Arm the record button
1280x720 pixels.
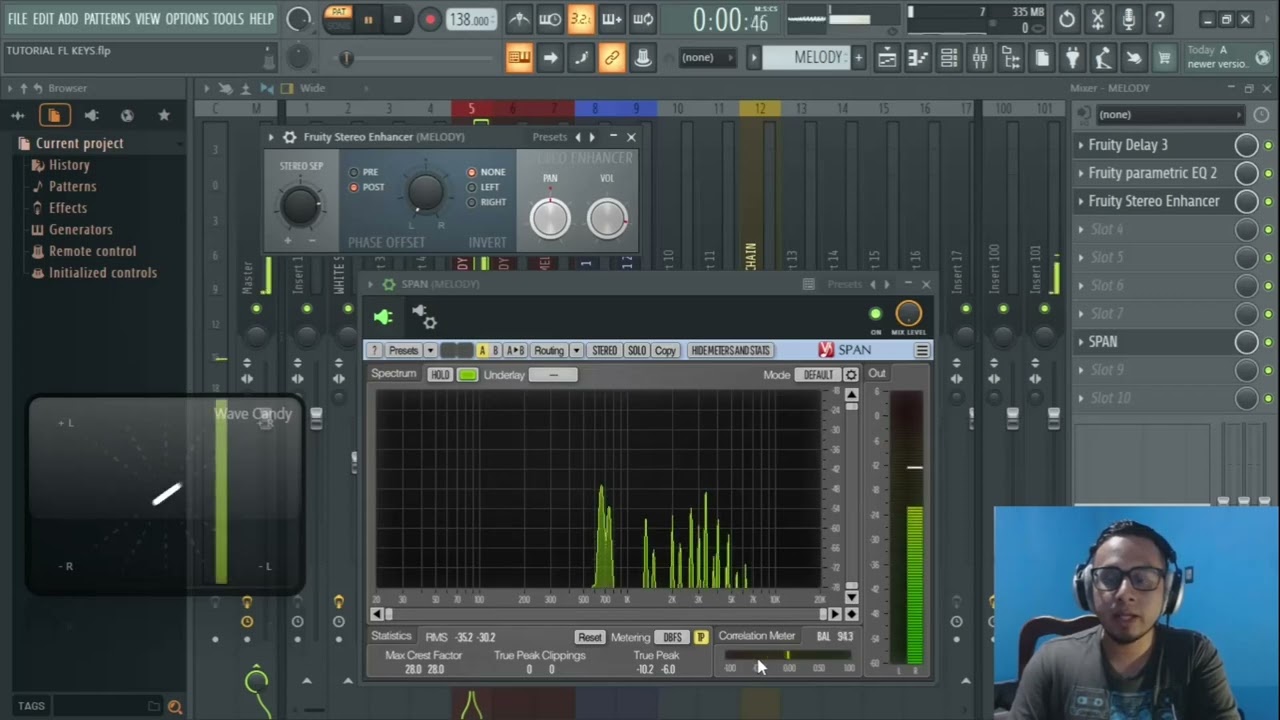click(x=429, y=19)
